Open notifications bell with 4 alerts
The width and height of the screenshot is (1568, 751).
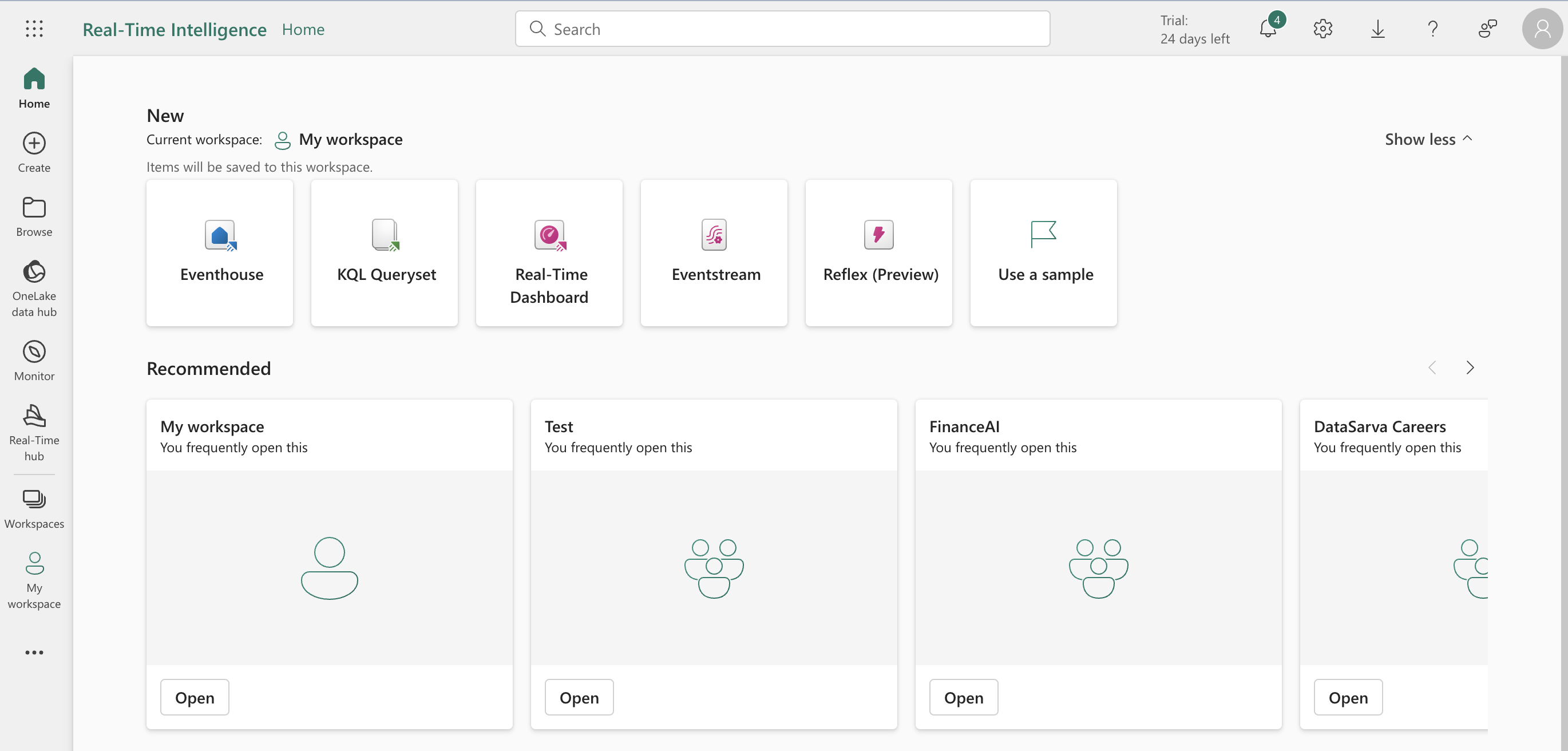(x=1269, y=28)
